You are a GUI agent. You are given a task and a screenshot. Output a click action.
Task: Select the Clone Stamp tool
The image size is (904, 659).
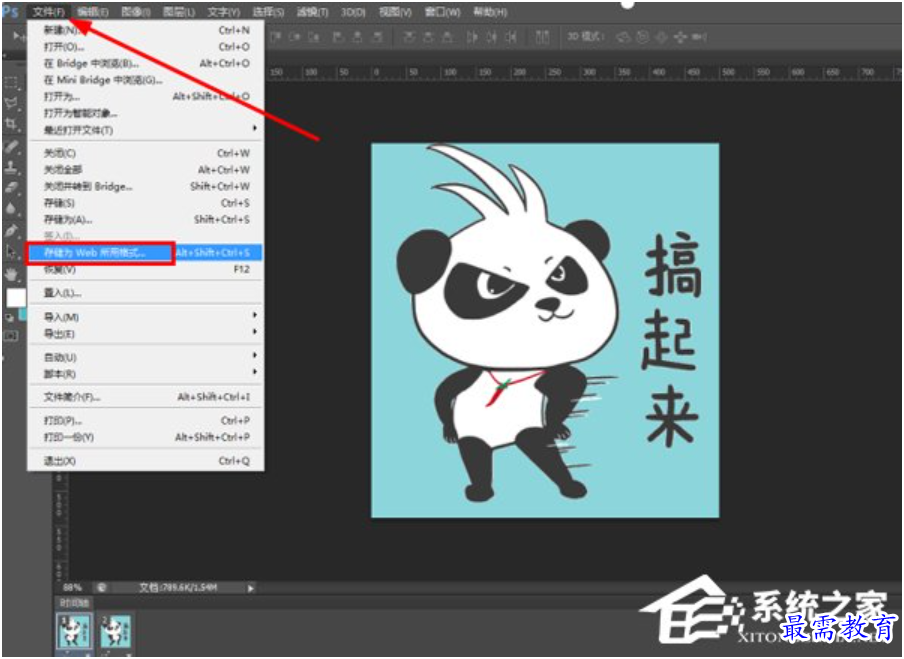pyautogui.click(x=11, y=167)
